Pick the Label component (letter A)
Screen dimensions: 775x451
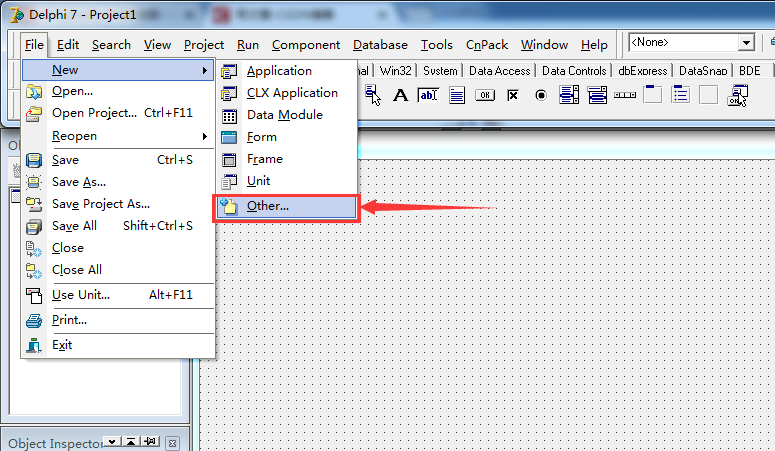click(x=400, y=95)
